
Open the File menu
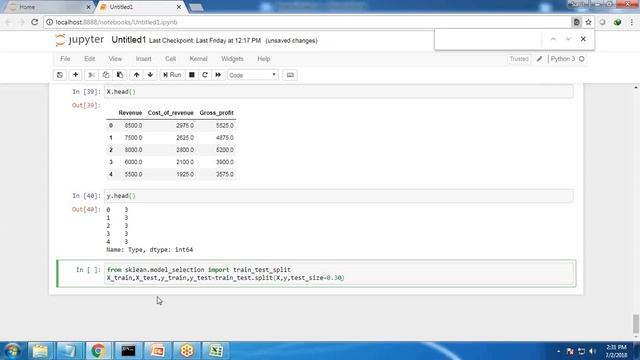point(65,59)
